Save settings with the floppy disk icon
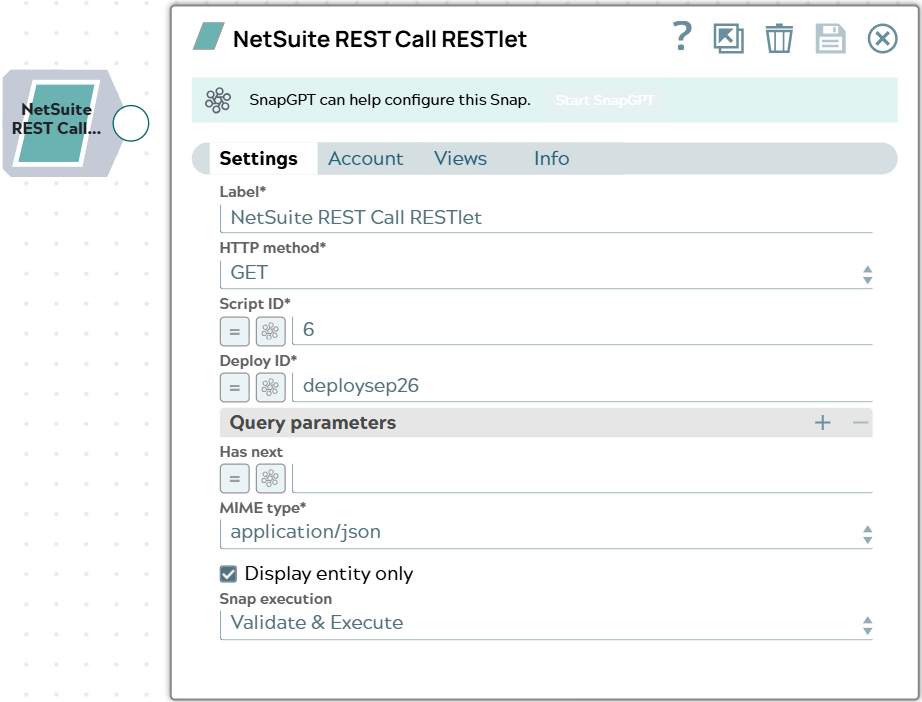This screenshot has width=922, height=702. [830, 39]
